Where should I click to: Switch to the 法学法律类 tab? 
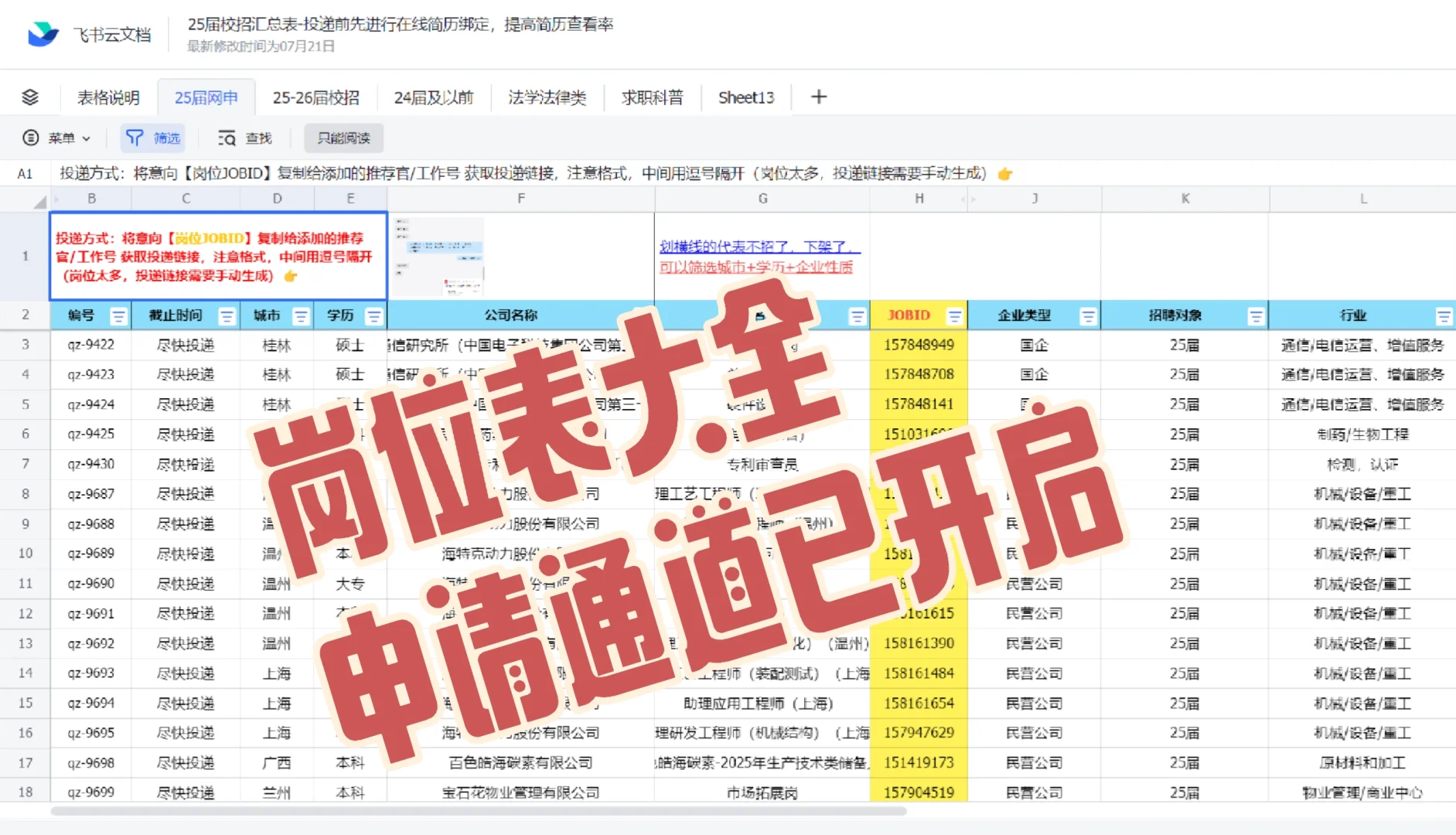547,97
